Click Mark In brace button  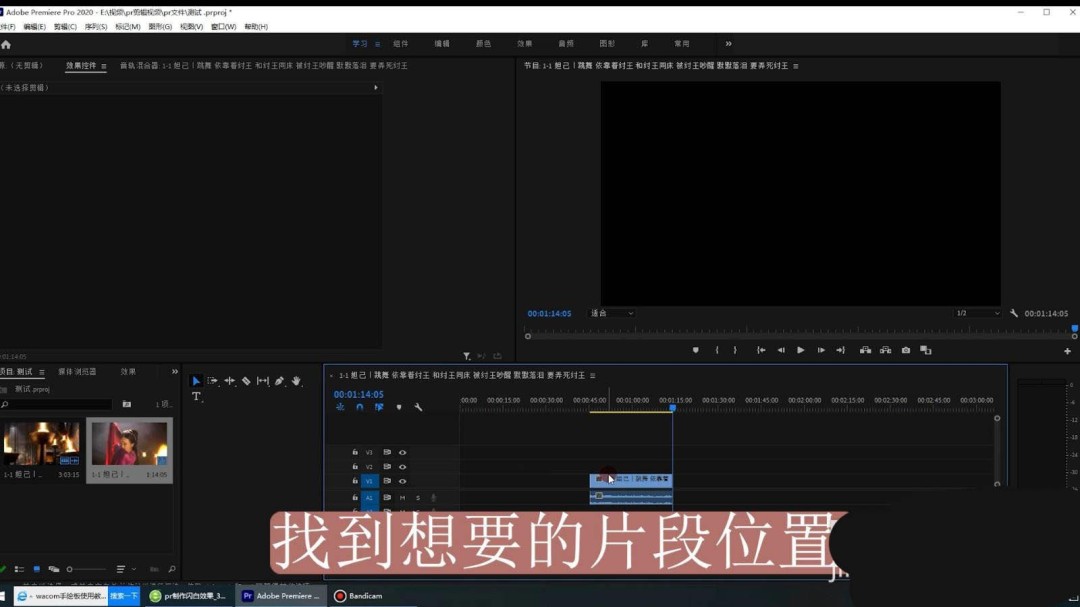717,351
